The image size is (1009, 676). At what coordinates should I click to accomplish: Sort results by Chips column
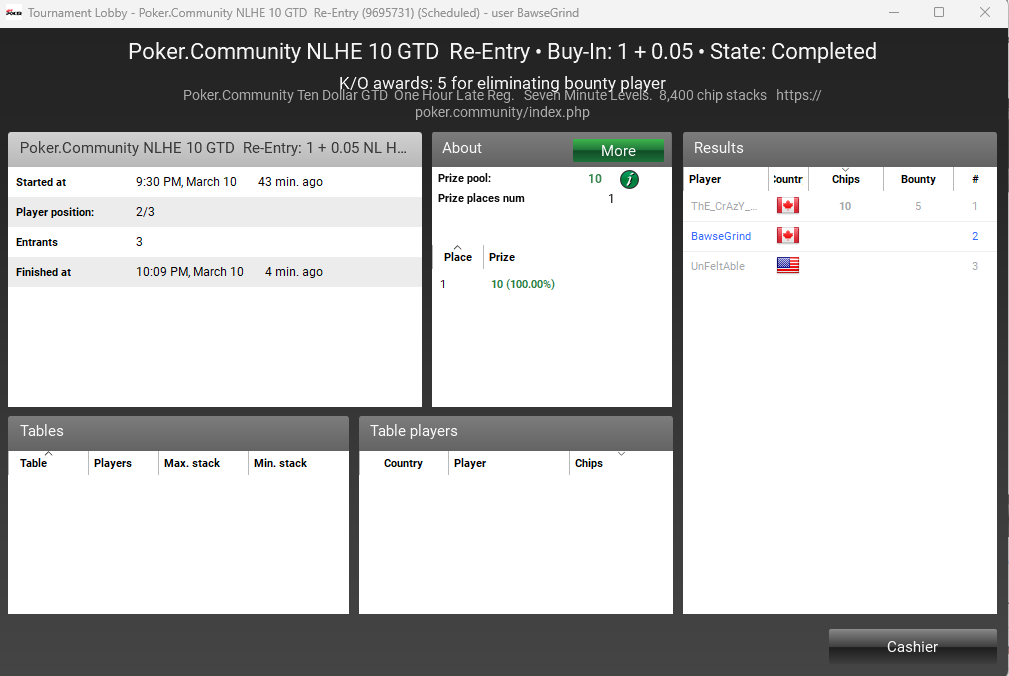click(x=846, y=179)
